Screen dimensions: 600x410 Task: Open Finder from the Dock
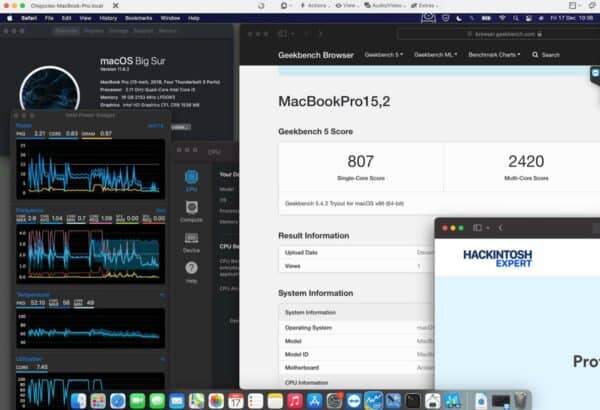coord(78,401)
